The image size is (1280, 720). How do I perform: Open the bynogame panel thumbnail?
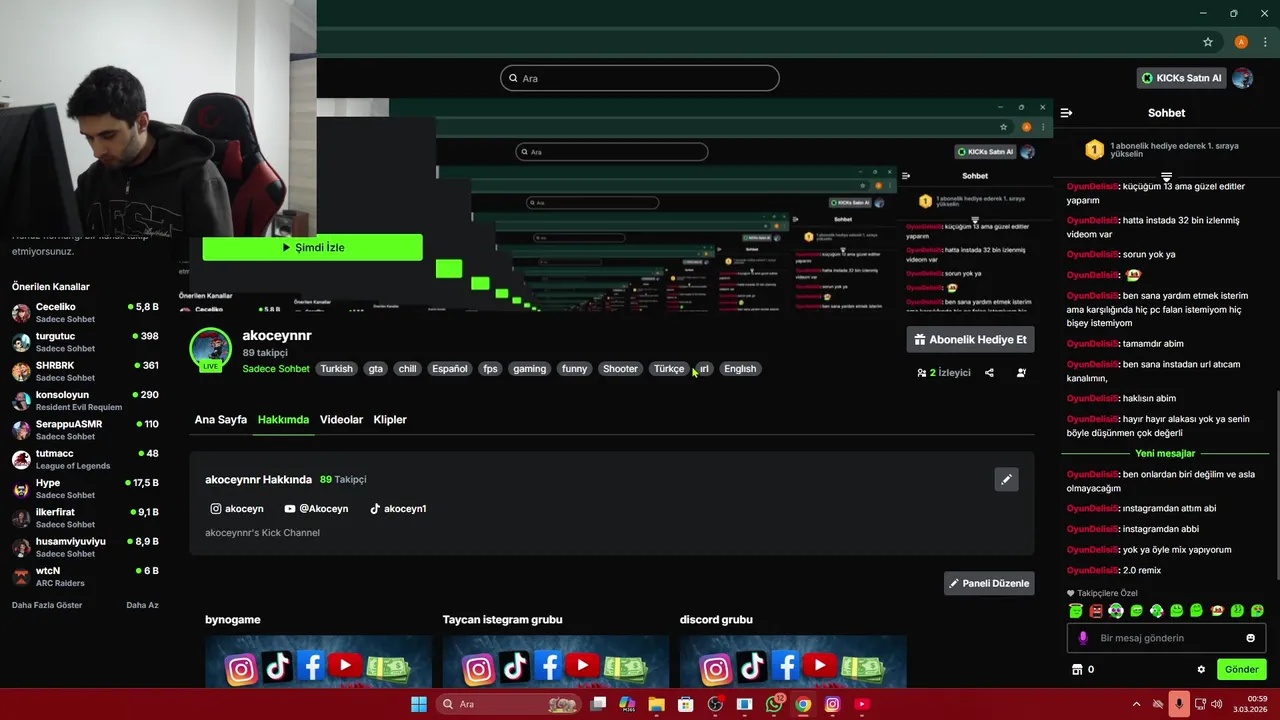click(x=318, y=662)
